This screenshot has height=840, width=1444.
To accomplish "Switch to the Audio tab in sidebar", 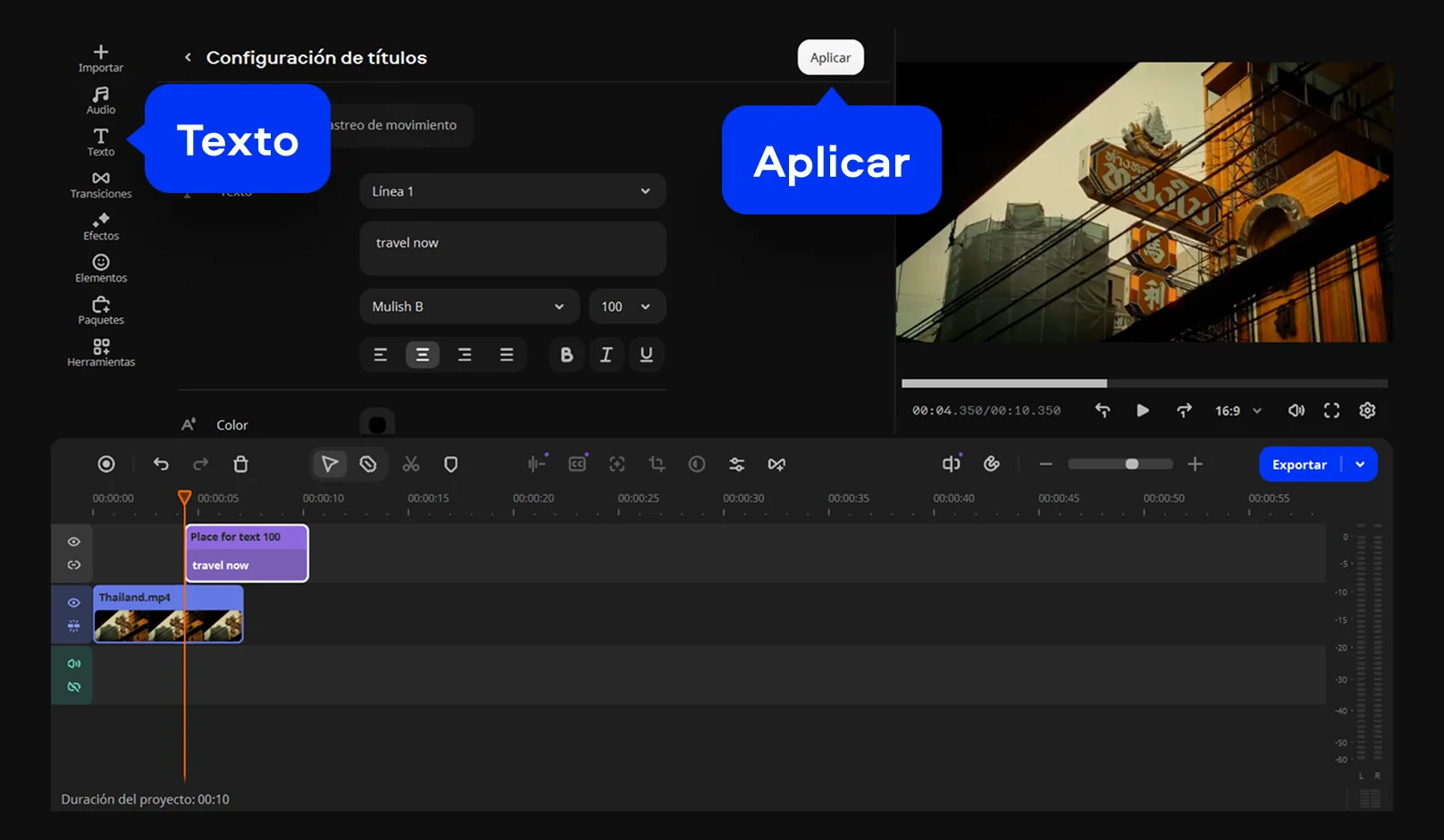I will point(101,101).
